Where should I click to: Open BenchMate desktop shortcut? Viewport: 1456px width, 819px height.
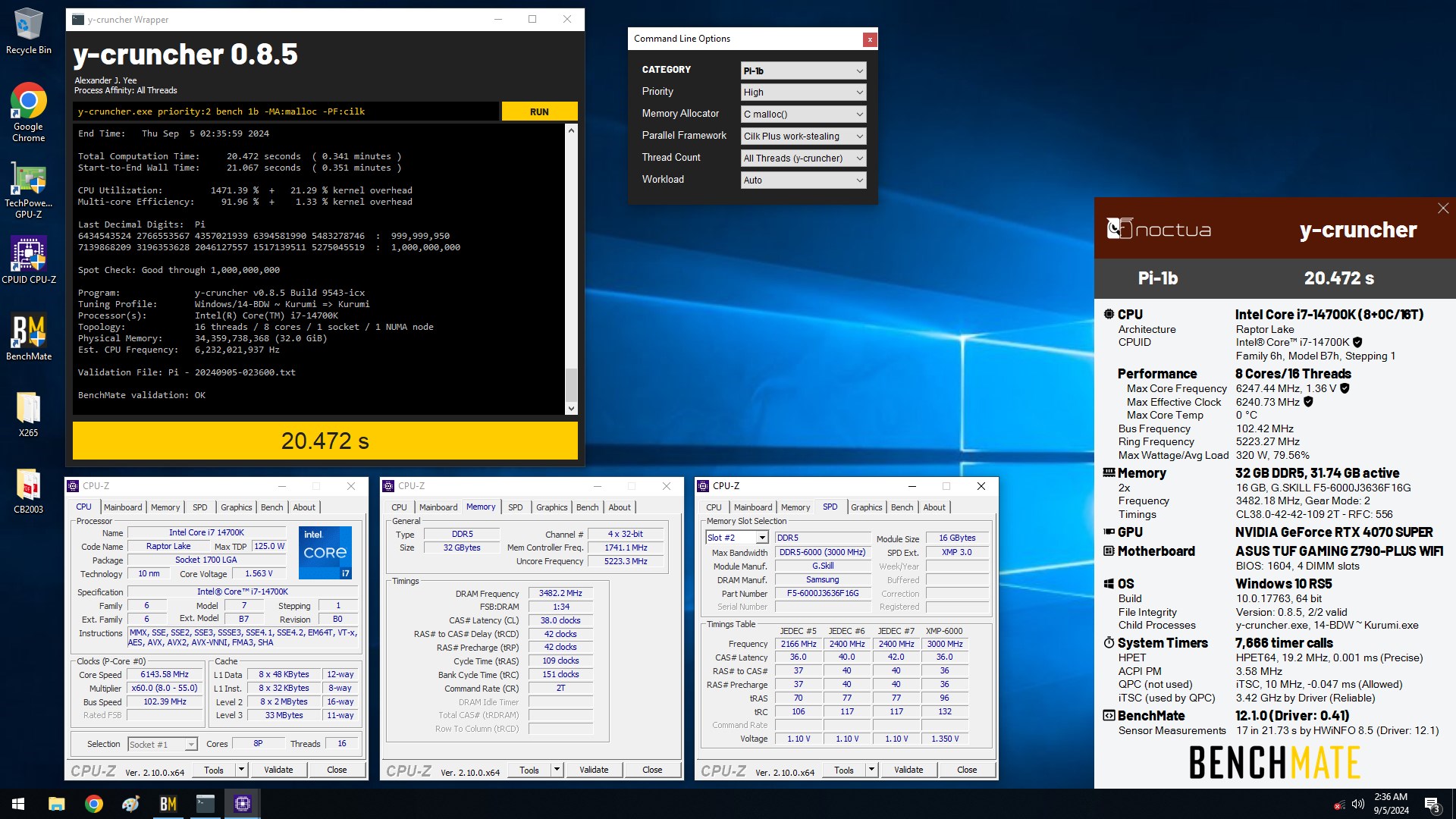(28, 337)
